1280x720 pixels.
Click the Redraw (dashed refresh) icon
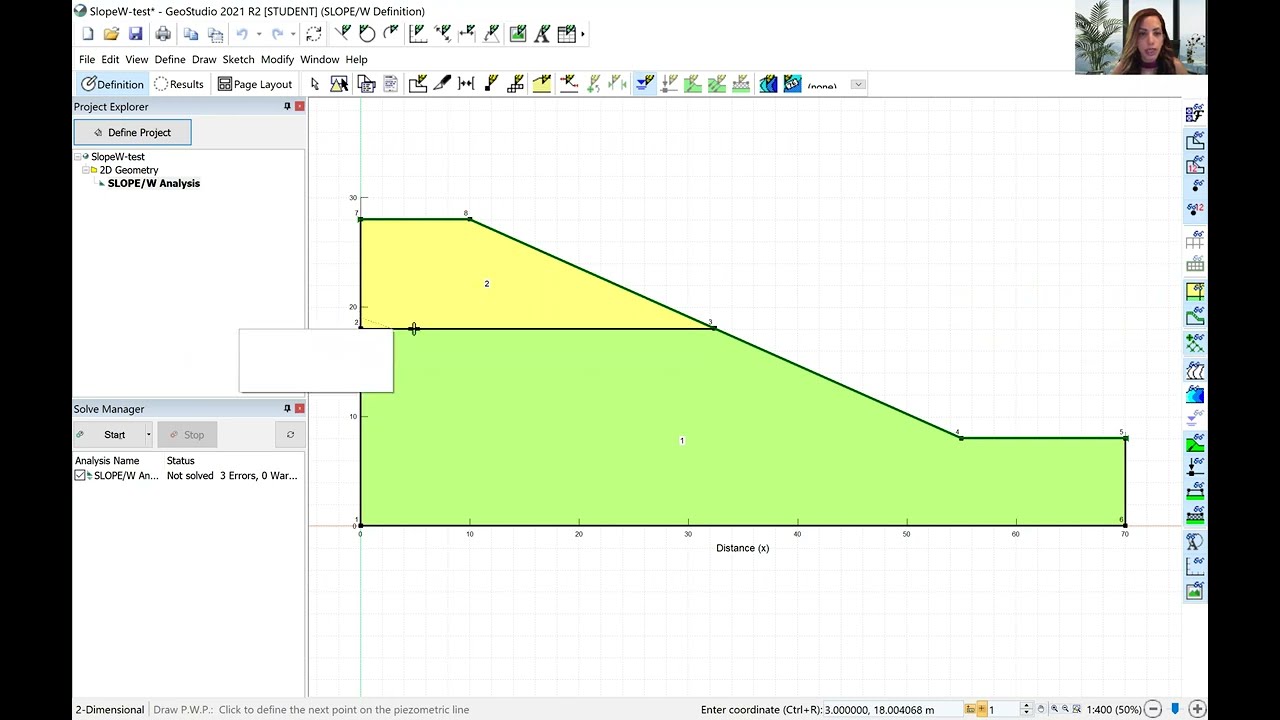pyautogui.click(x=314, y=34)
